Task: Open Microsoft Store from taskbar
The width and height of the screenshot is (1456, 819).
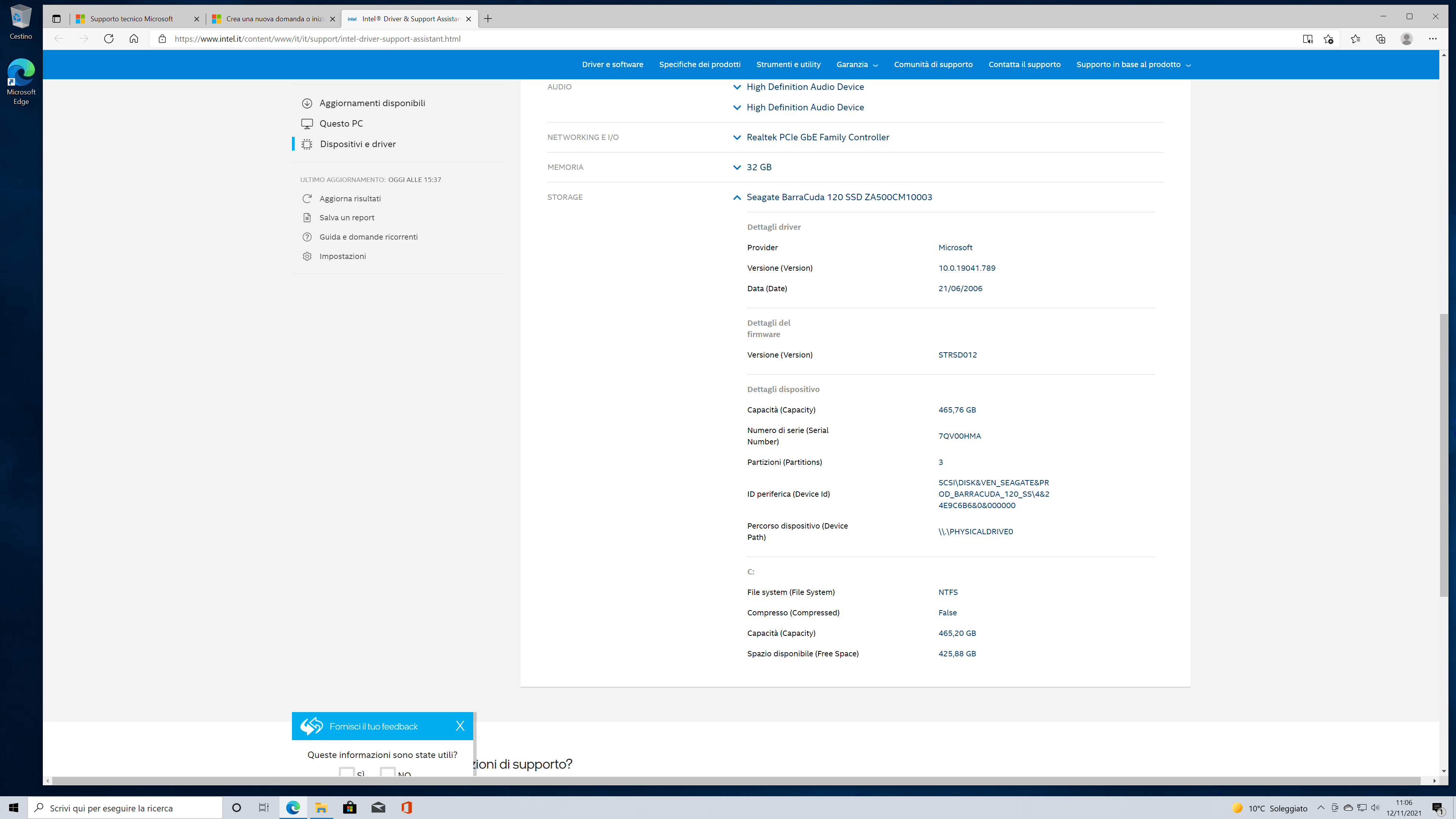Action: [x=350, y=808]
